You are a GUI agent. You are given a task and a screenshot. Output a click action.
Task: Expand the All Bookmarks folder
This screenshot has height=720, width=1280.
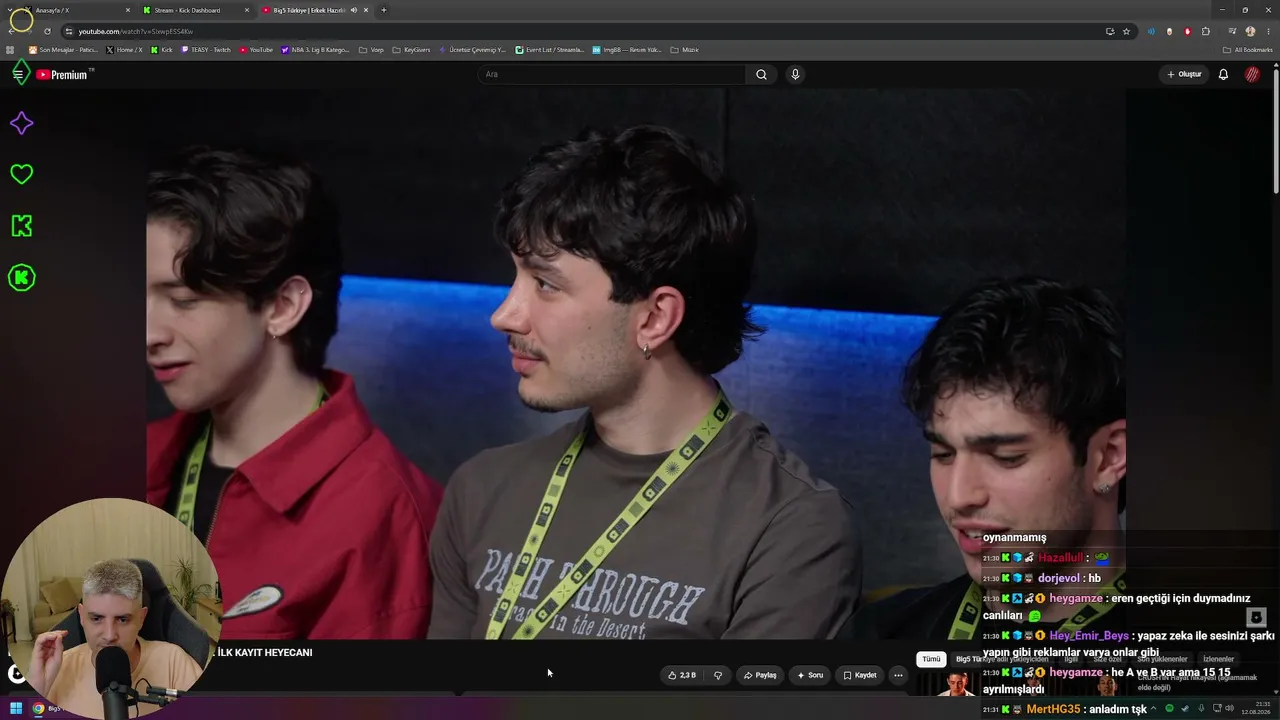point(1248,50)
